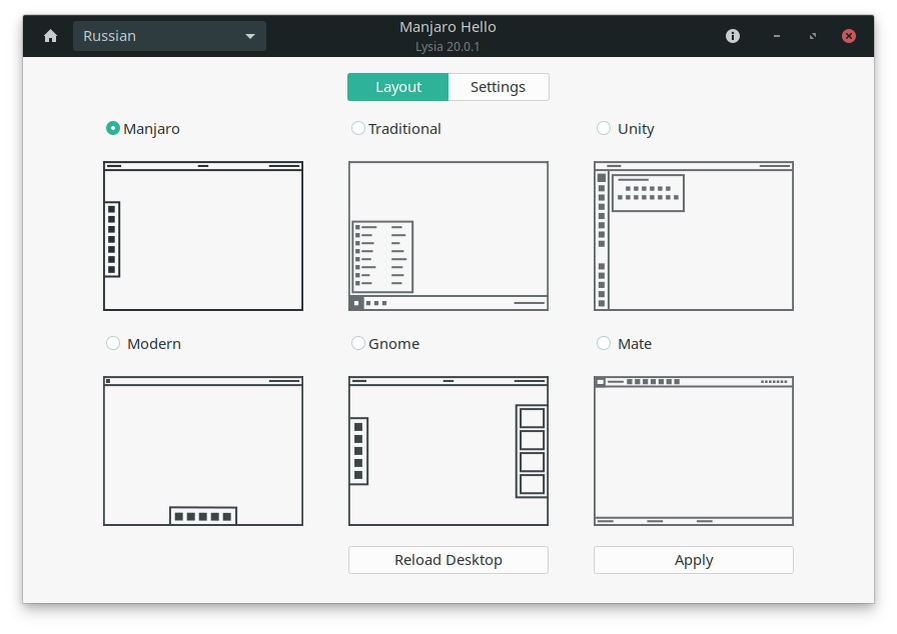This screenshot has height=634, width=897.
Task: Click the Manjaro layout preview image
Action: 203,236
